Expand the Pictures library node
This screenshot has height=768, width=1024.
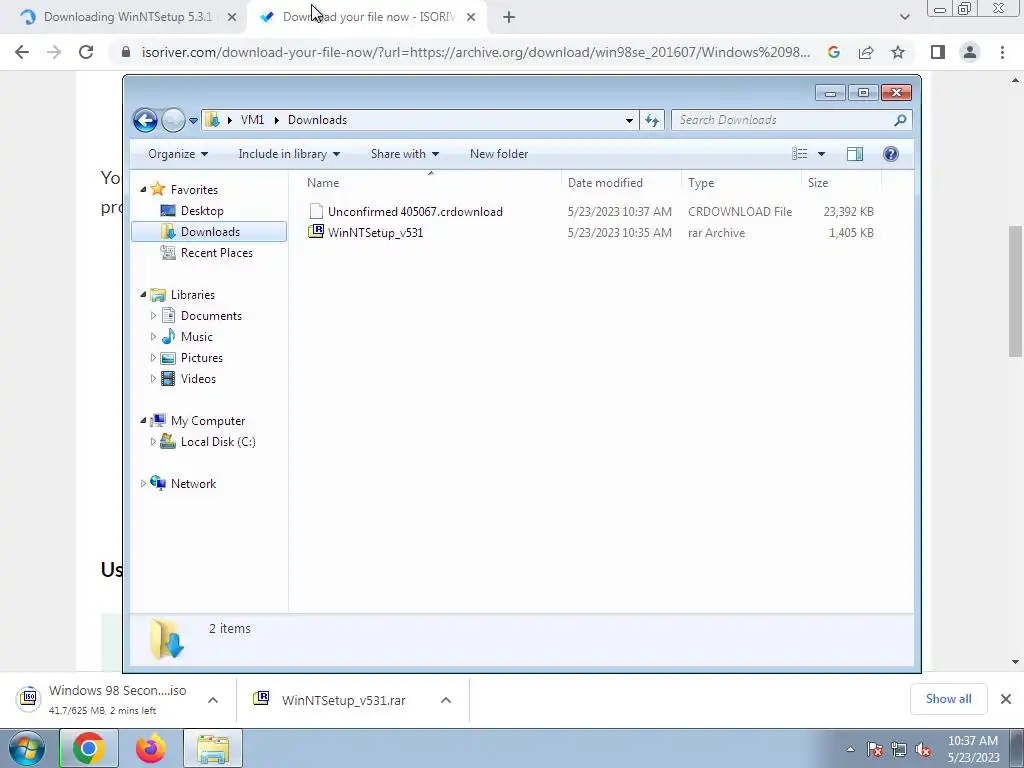[153, 358]
